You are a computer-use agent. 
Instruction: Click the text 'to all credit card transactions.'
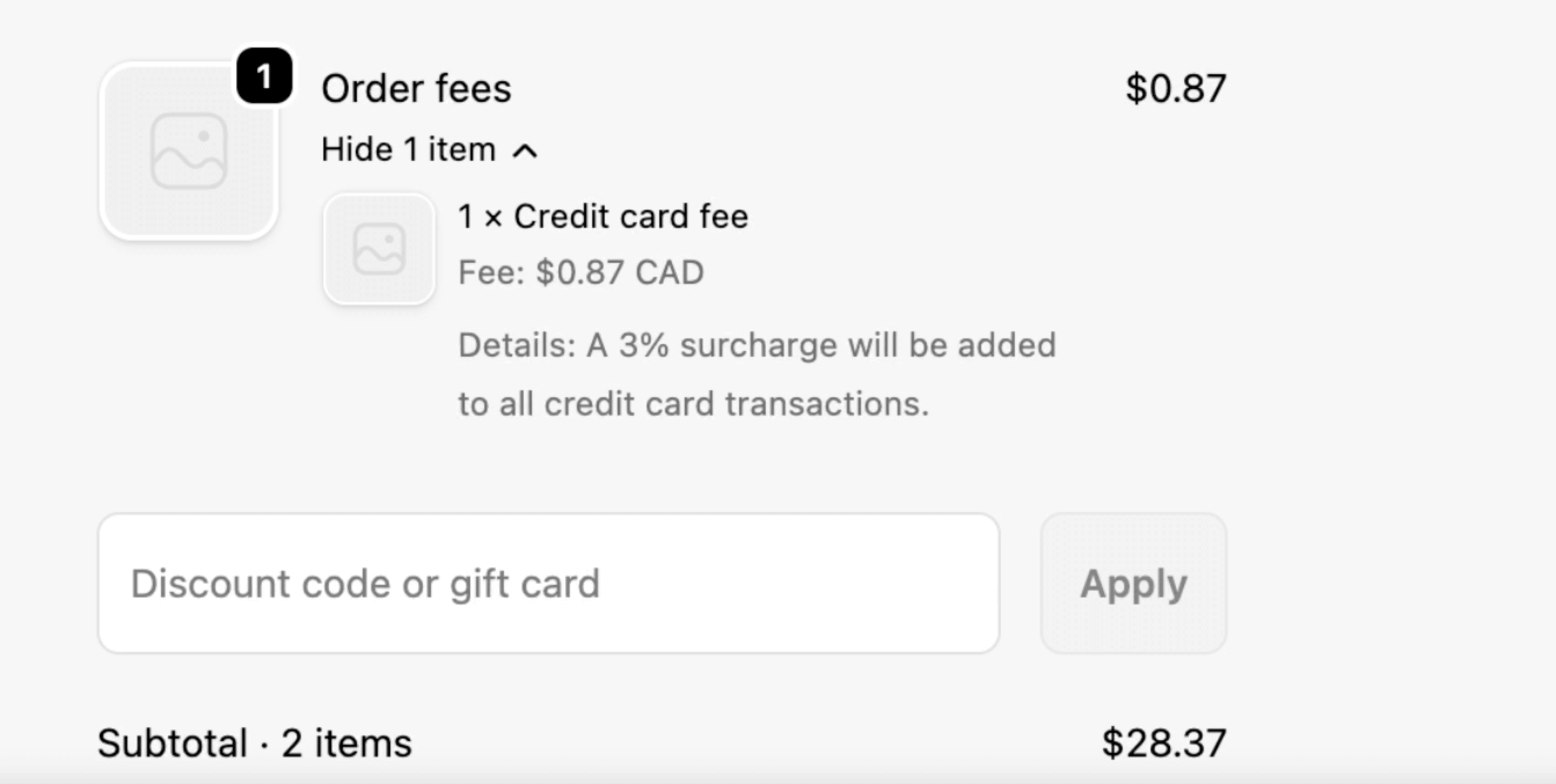[x=693, y=404]
